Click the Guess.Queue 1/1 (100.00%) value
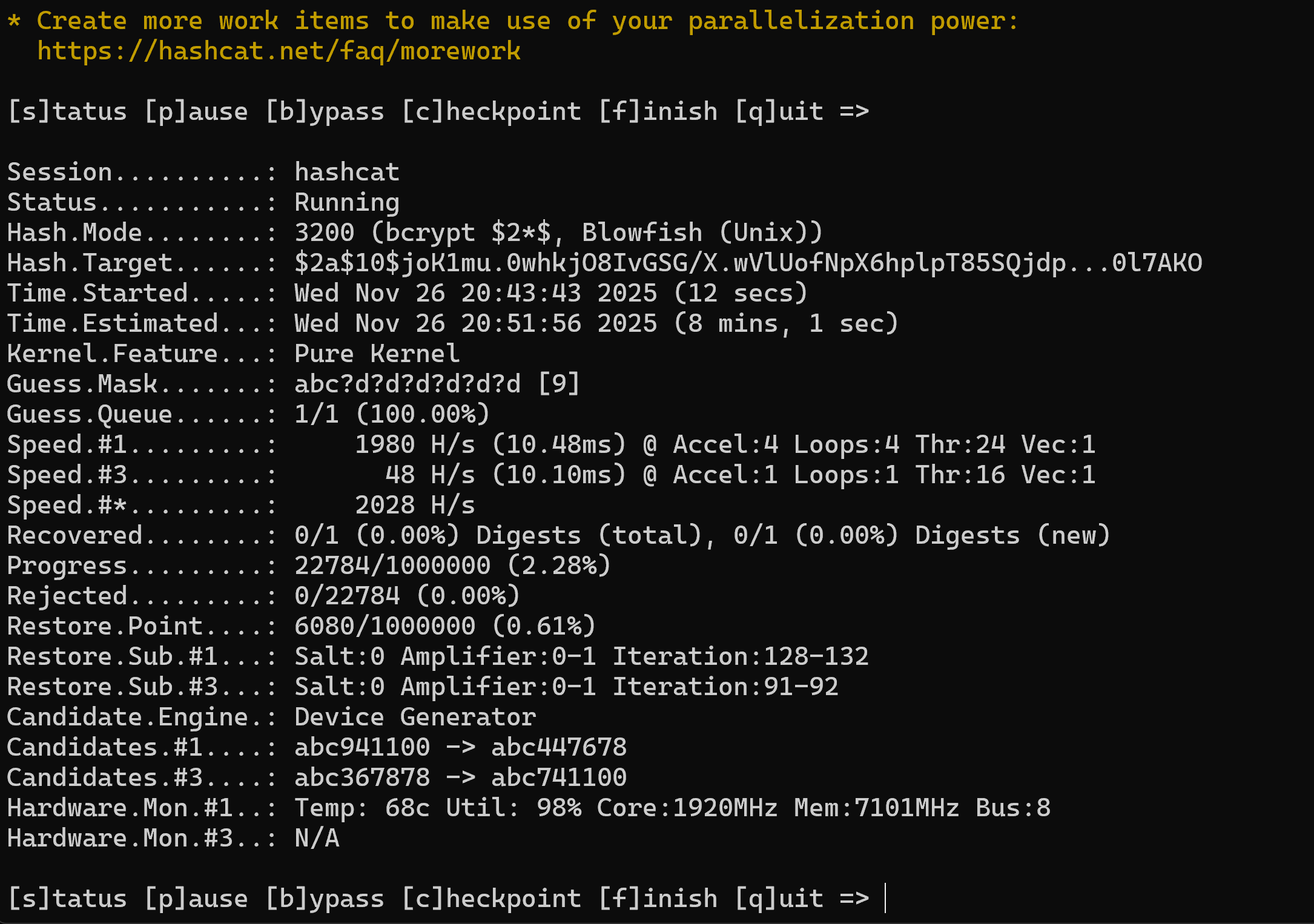The image size is (1314, 924). 392,415
